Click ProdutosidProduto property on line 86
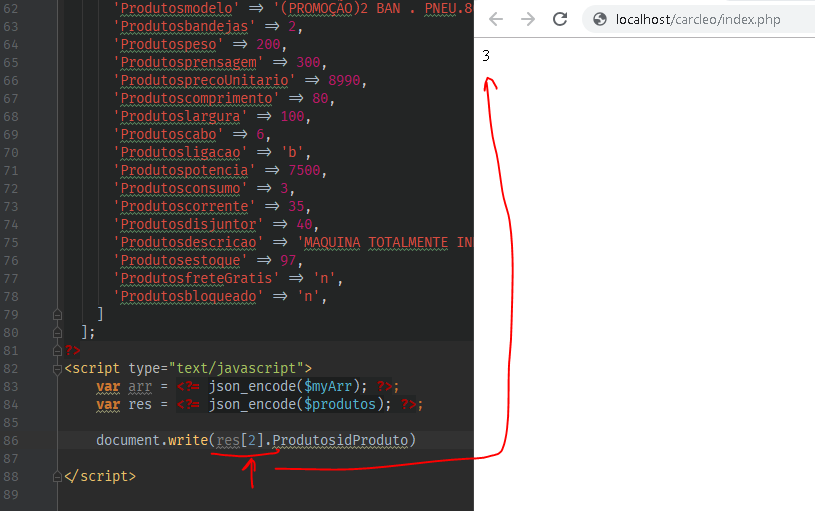 [340, 440]
